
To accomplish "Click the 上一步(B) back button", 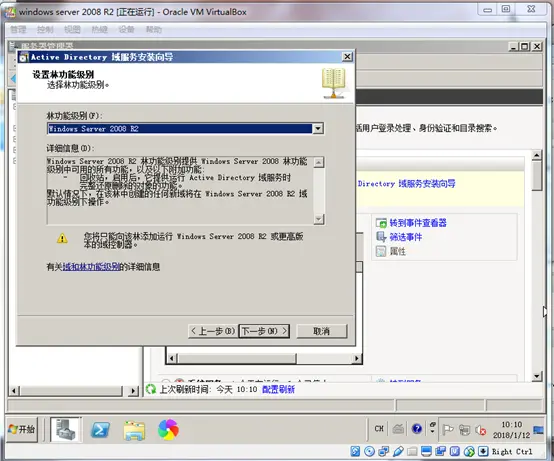I will [x=213, y=331].
